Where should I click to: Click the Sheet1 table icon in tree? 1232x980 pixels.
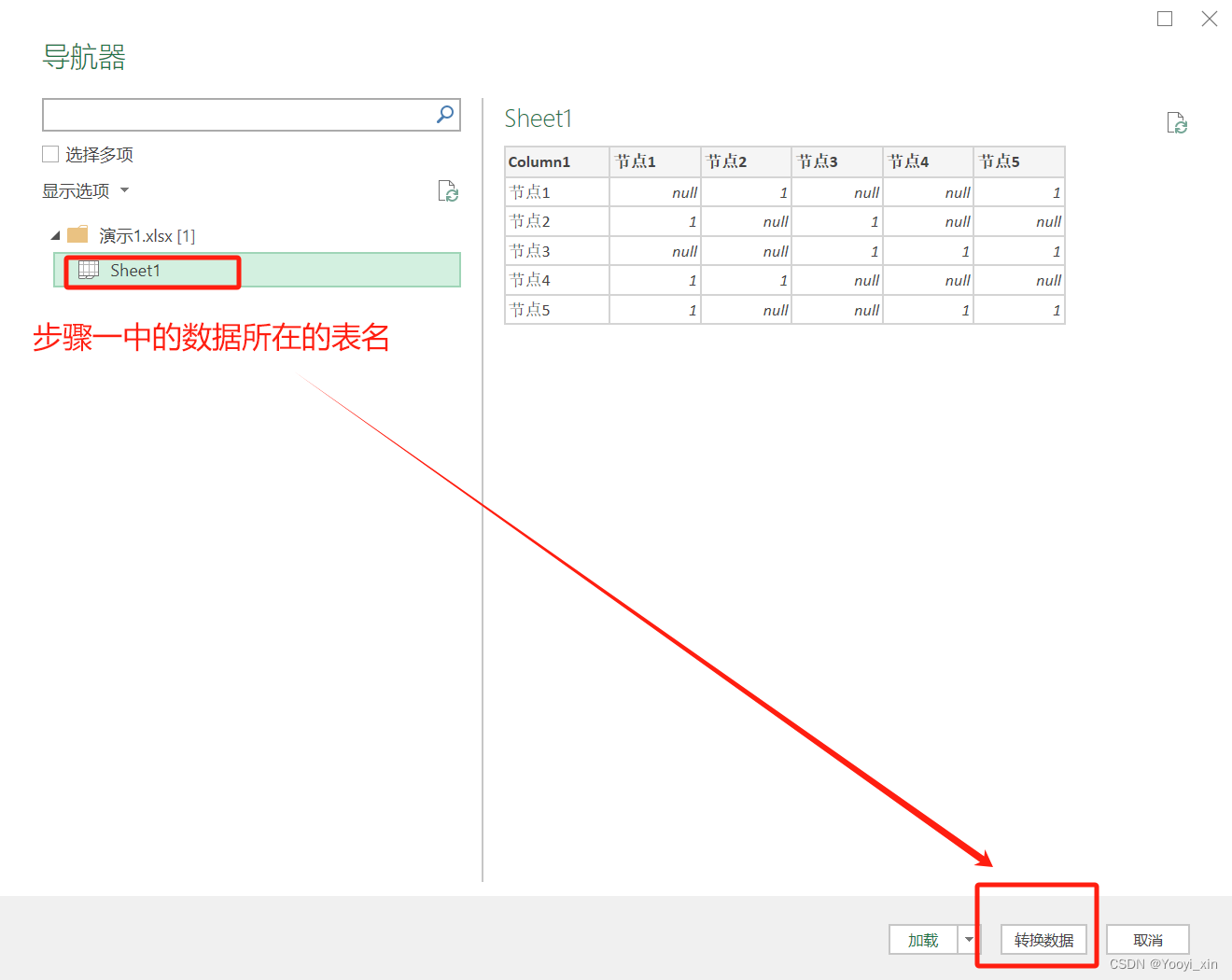(x=89, y=270)
